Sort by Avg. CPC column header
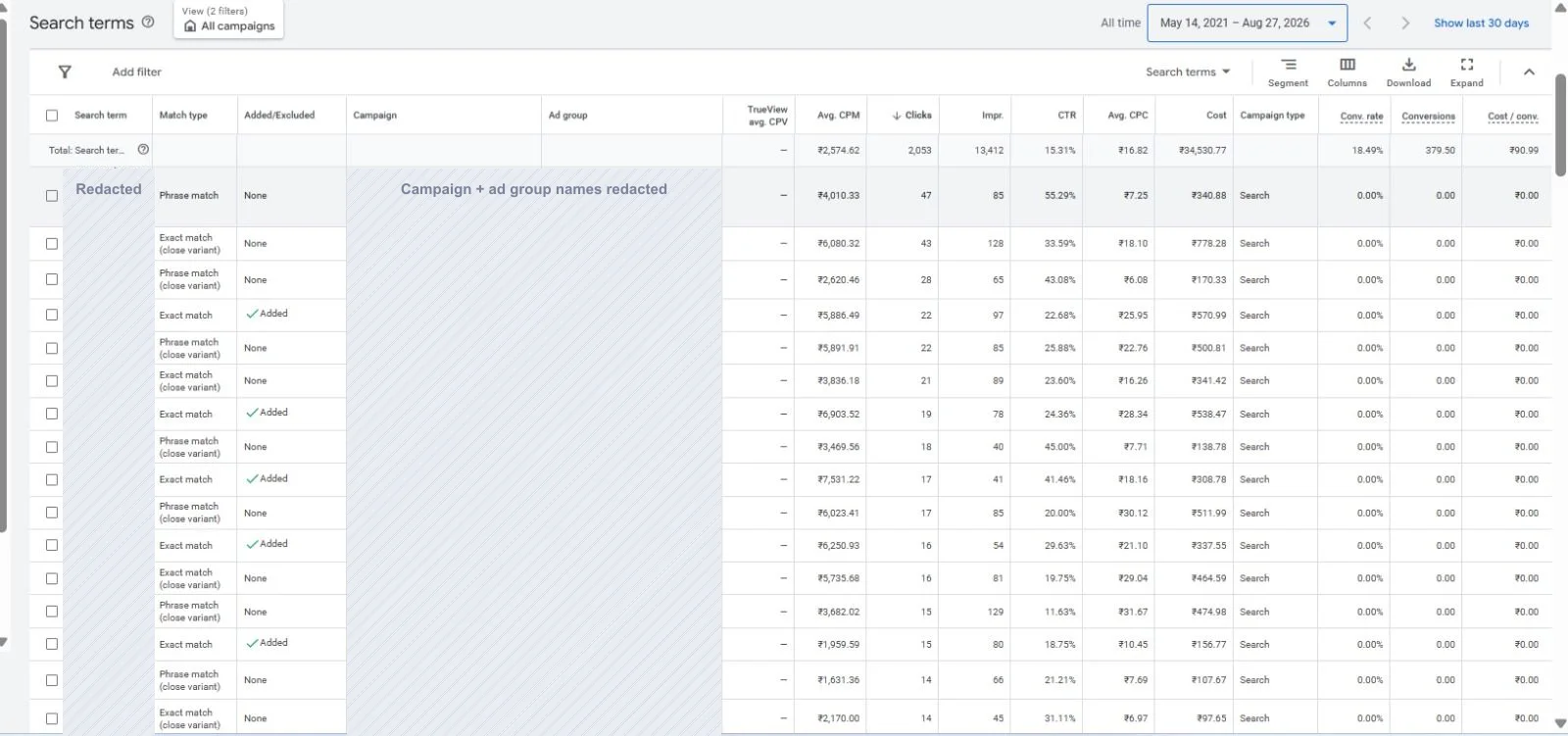The height and width of the screenshot is (736, 1568). [x=1127, y=116]
